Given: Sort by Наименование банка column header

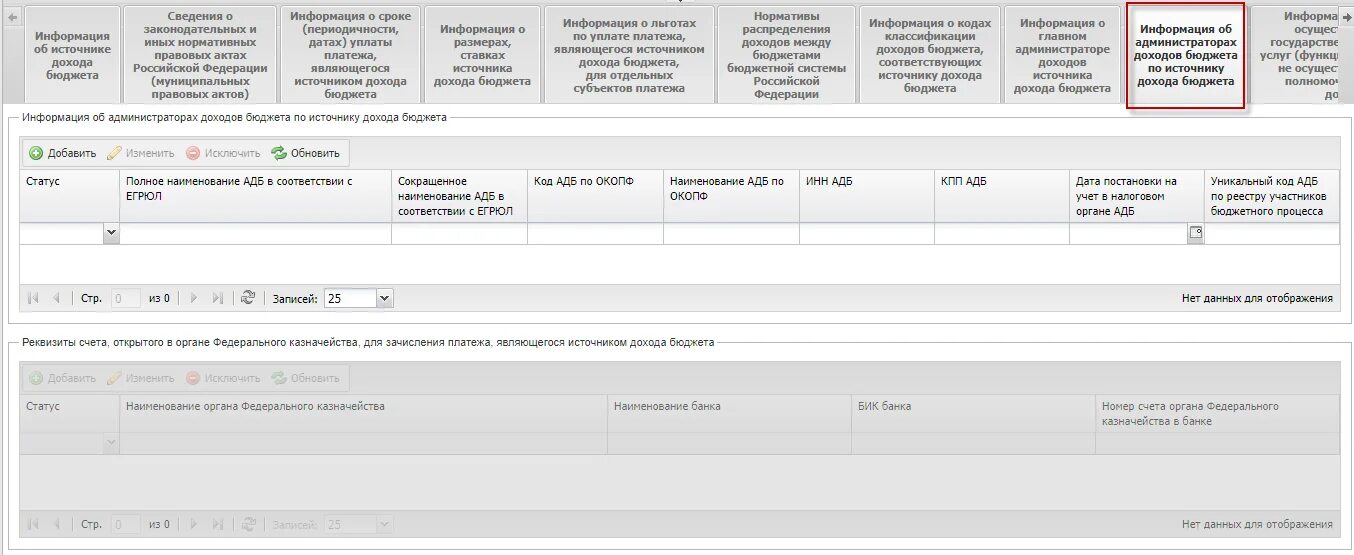Looking at the screenshot, I should pyautogui.click(x=730, y=414).
